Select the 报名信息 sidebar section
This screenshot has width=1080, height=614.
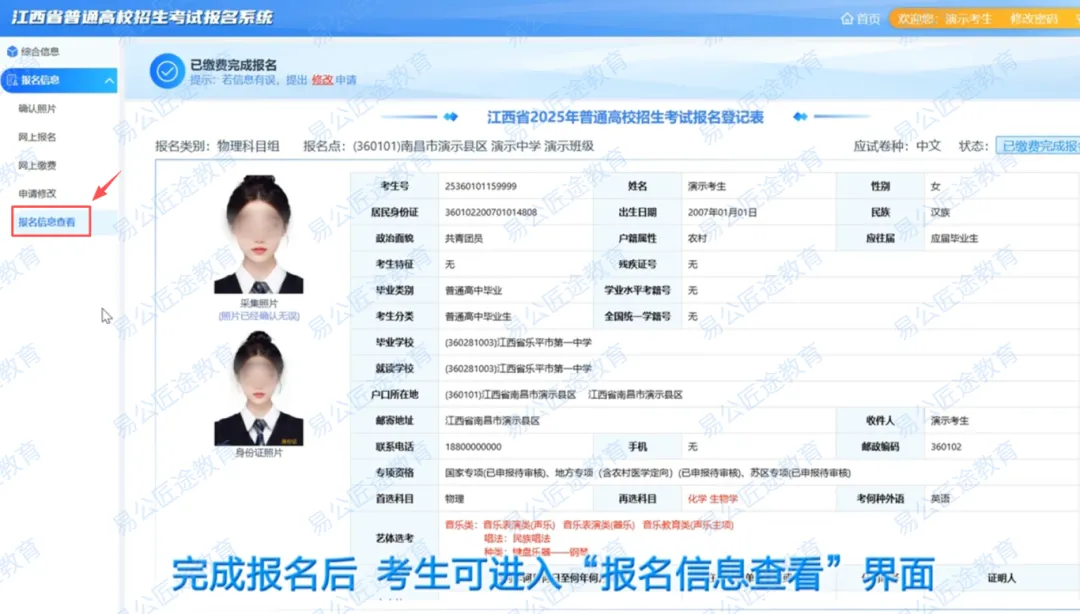click(x=59, y=80)
